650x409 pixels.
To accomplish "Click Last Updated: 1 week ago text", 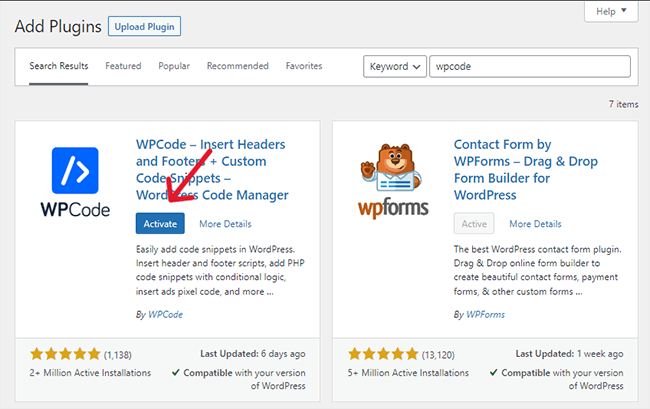I will click(x=570, y=354).
